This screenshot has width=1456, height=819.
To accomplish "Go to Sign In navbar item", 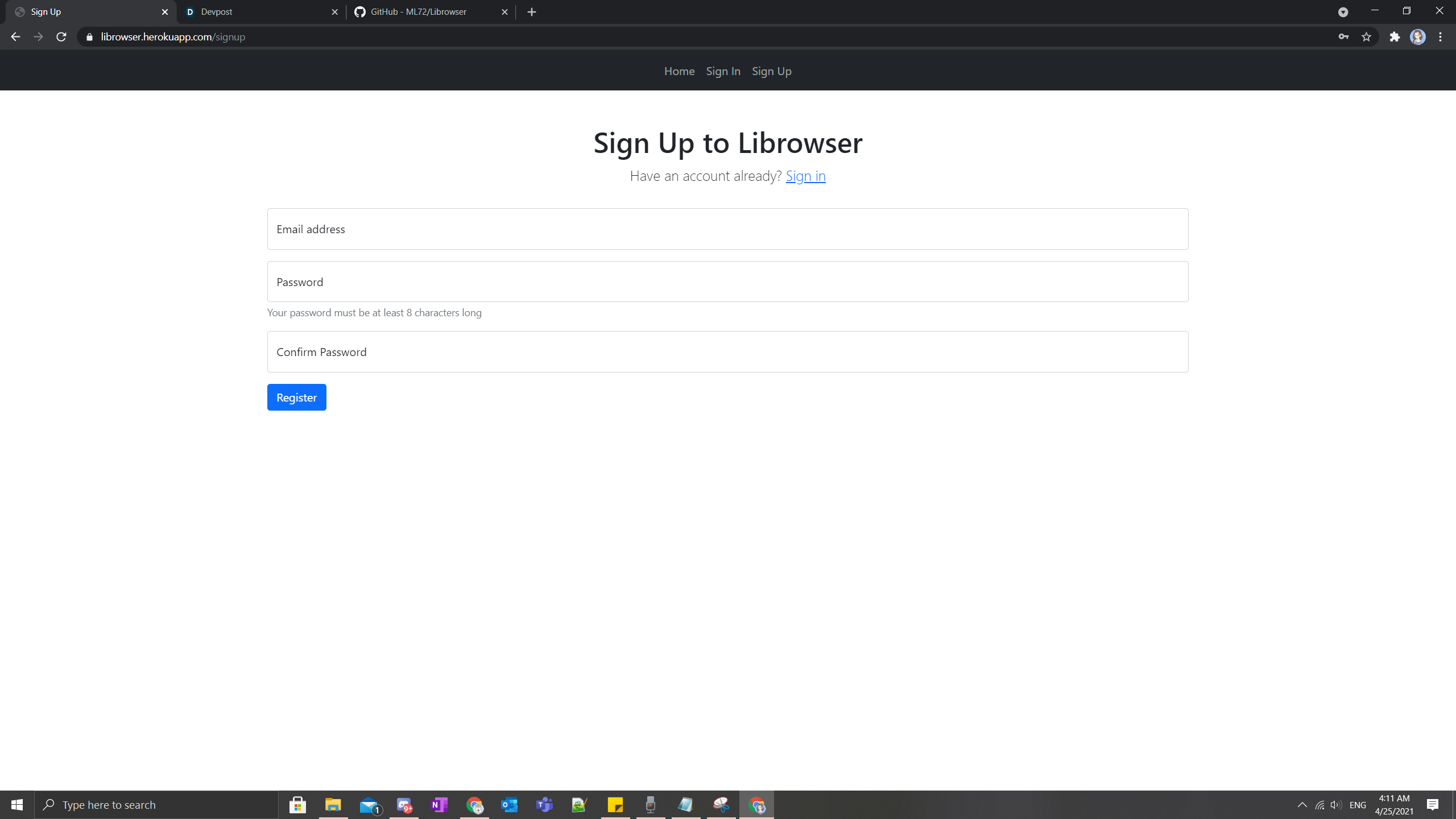I will coord(723,71).
